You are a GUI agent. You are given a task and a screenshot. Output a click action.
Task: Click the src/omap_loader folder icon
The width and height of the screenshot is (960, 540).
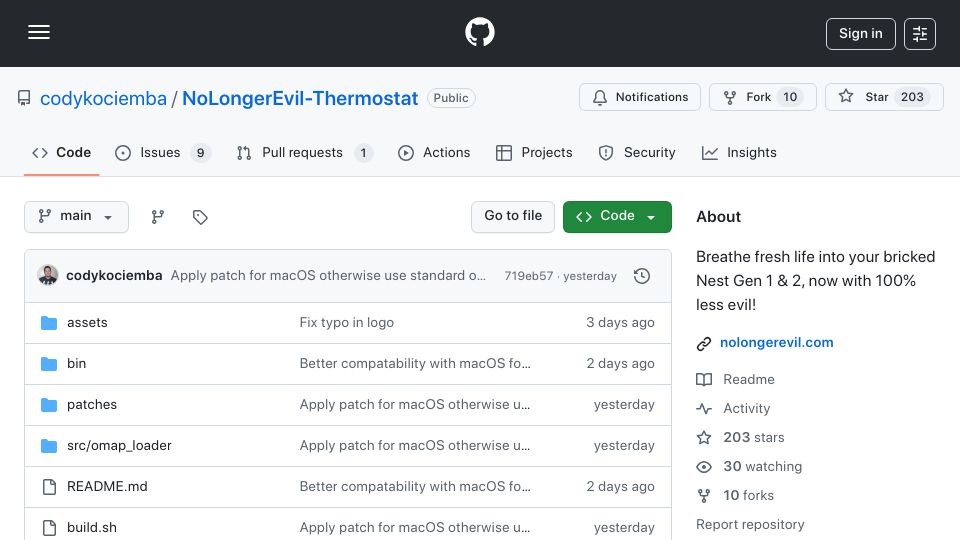(x=49, y=446)
